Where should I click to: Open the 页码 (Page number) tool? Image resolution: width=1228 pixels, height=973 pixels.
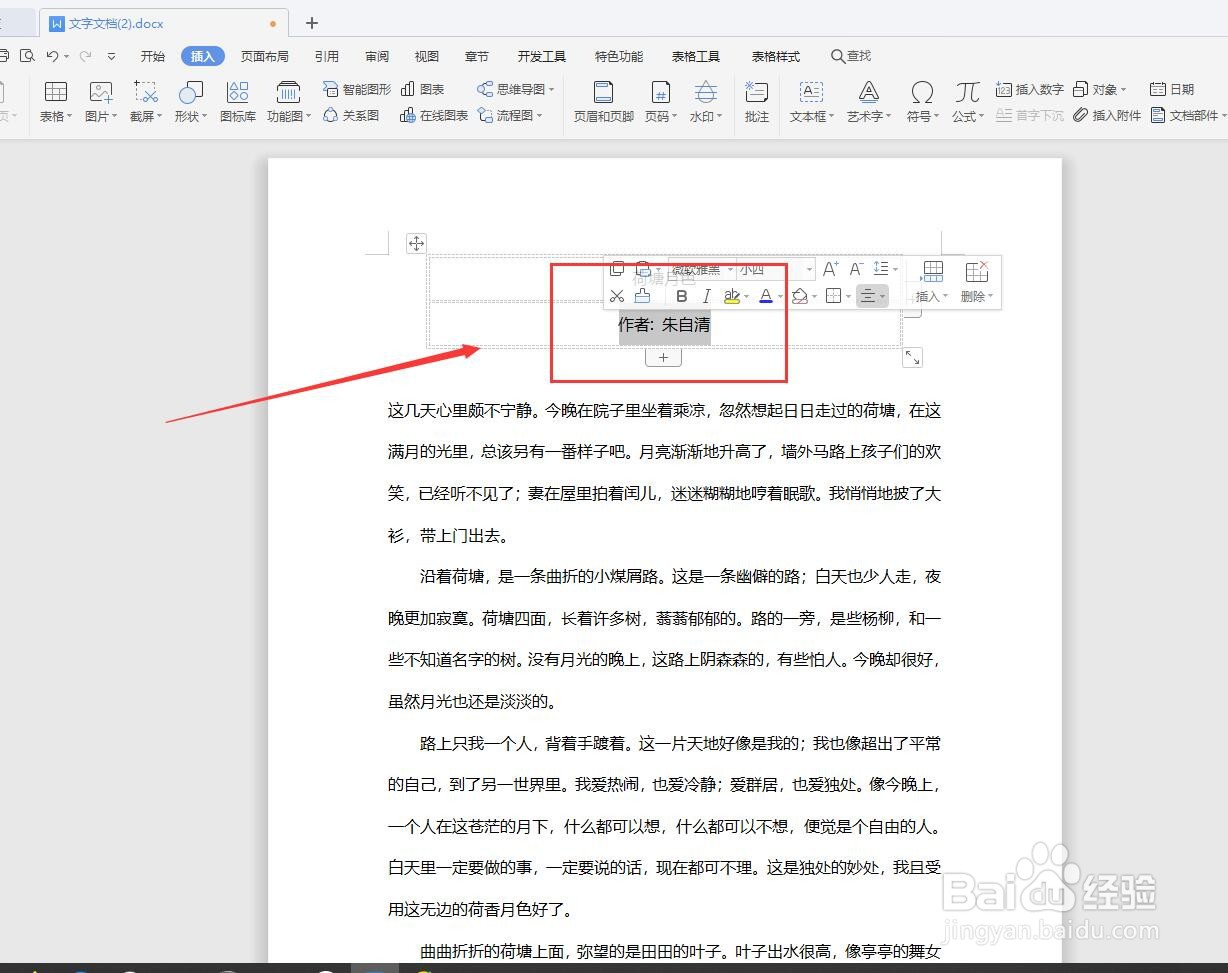coord(660,102)
